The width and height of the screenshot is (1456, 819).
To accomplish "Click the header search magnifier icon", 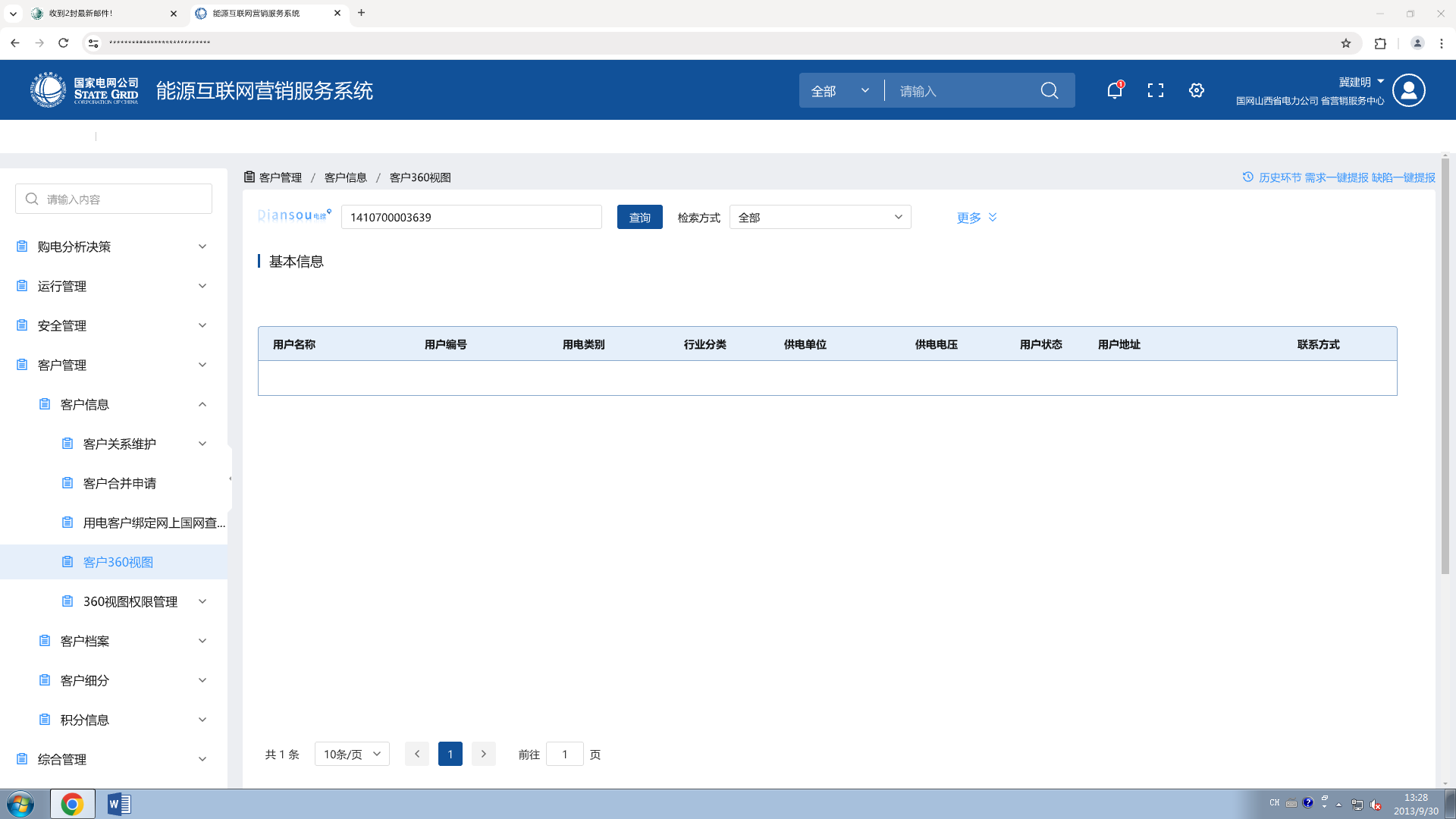I will point(1049,91).
